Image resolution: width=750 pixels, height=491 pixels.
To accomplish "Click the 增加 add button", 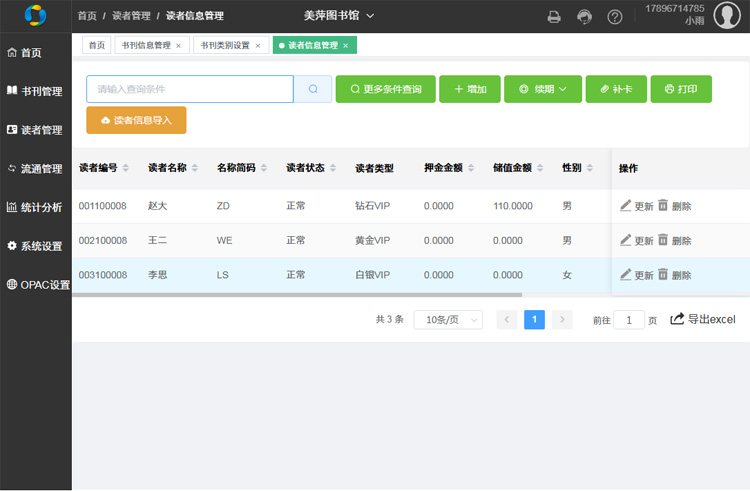I will 469,89.
